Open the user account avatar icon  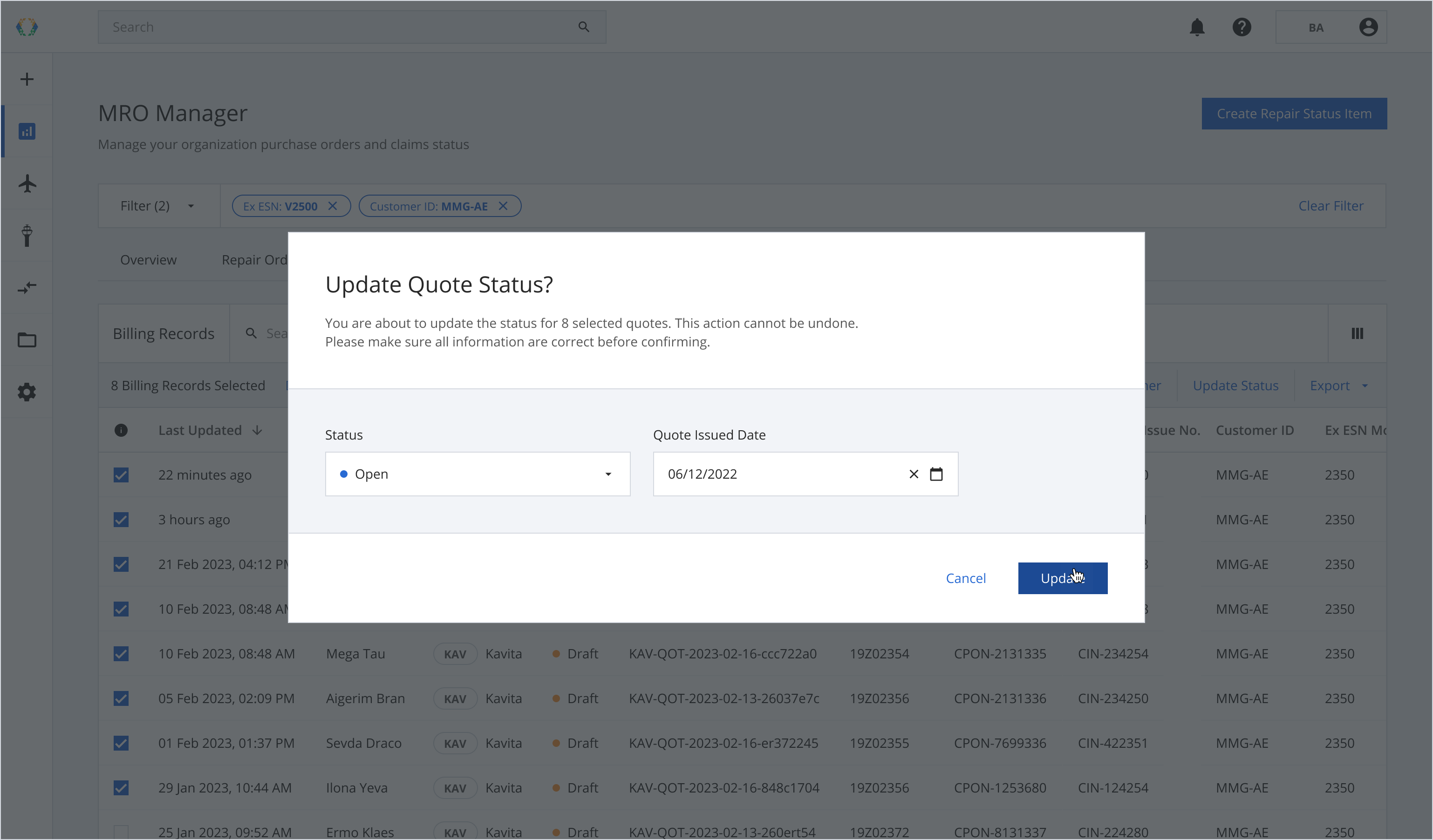(x=1368, y=27)
